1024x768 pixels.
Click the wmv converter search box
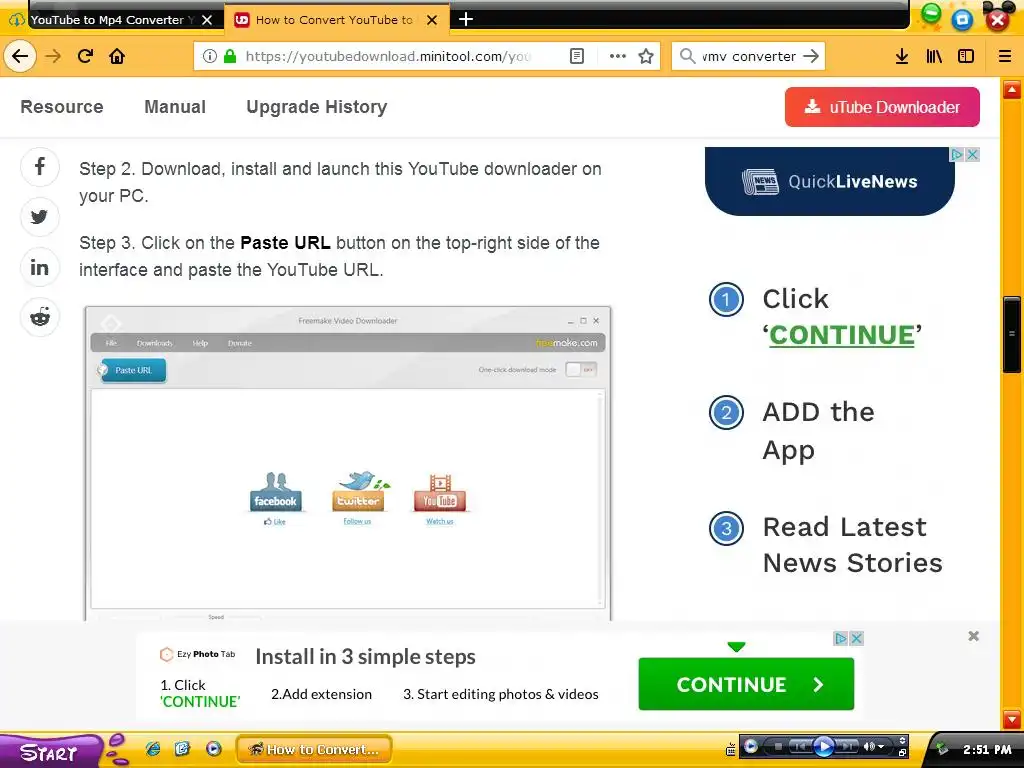748,56
